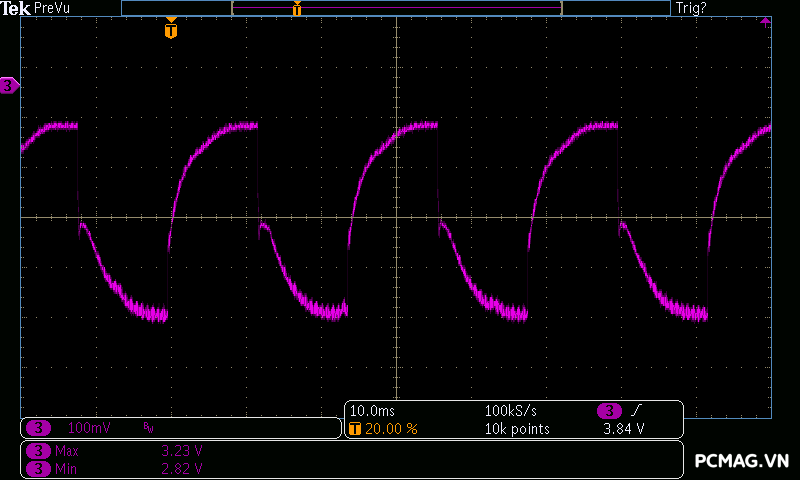Click the PreVu acquisition status label

[52, 8]
